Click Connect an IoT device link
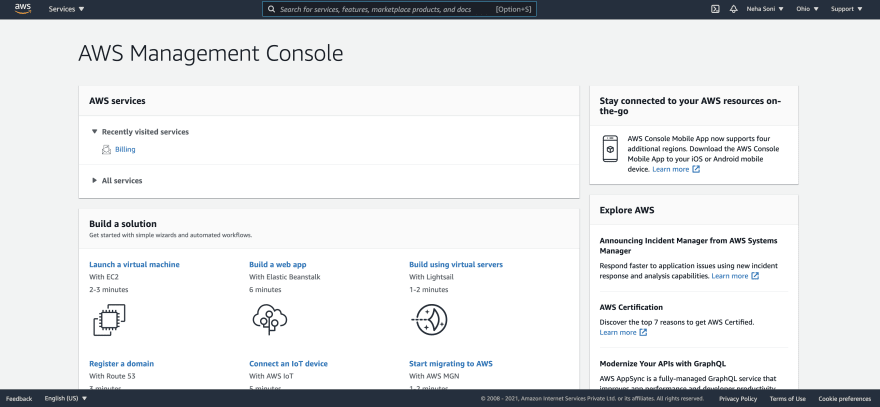 click(288, 364)
